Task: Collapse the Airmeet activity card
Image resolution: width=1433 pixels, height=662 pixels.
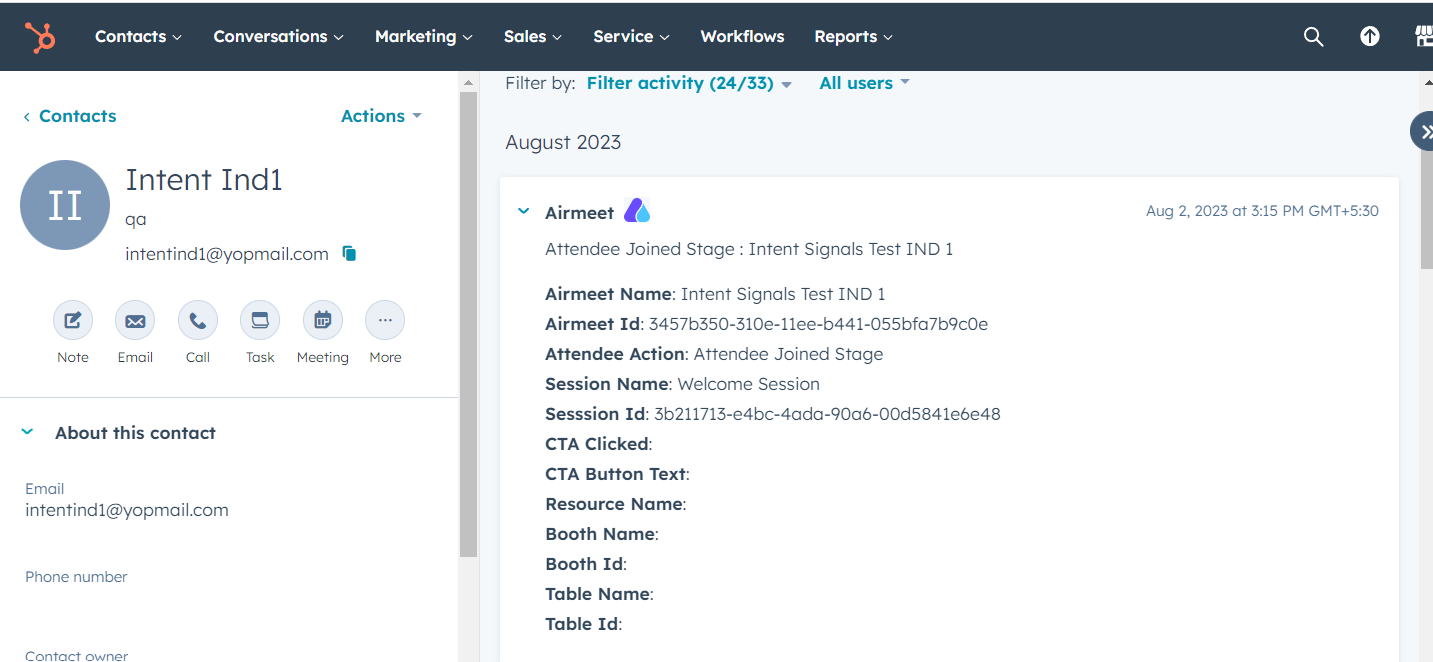Action: 523,211
